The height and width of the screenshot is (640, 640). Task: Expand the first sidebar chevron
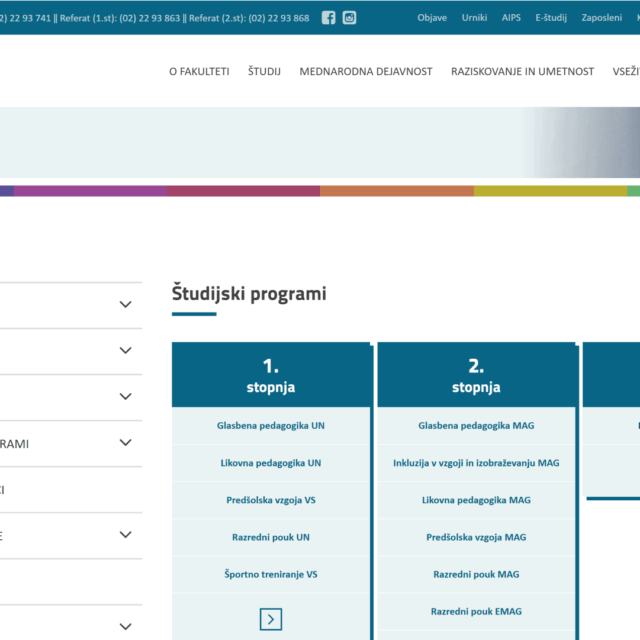click(x=125, y=305)
